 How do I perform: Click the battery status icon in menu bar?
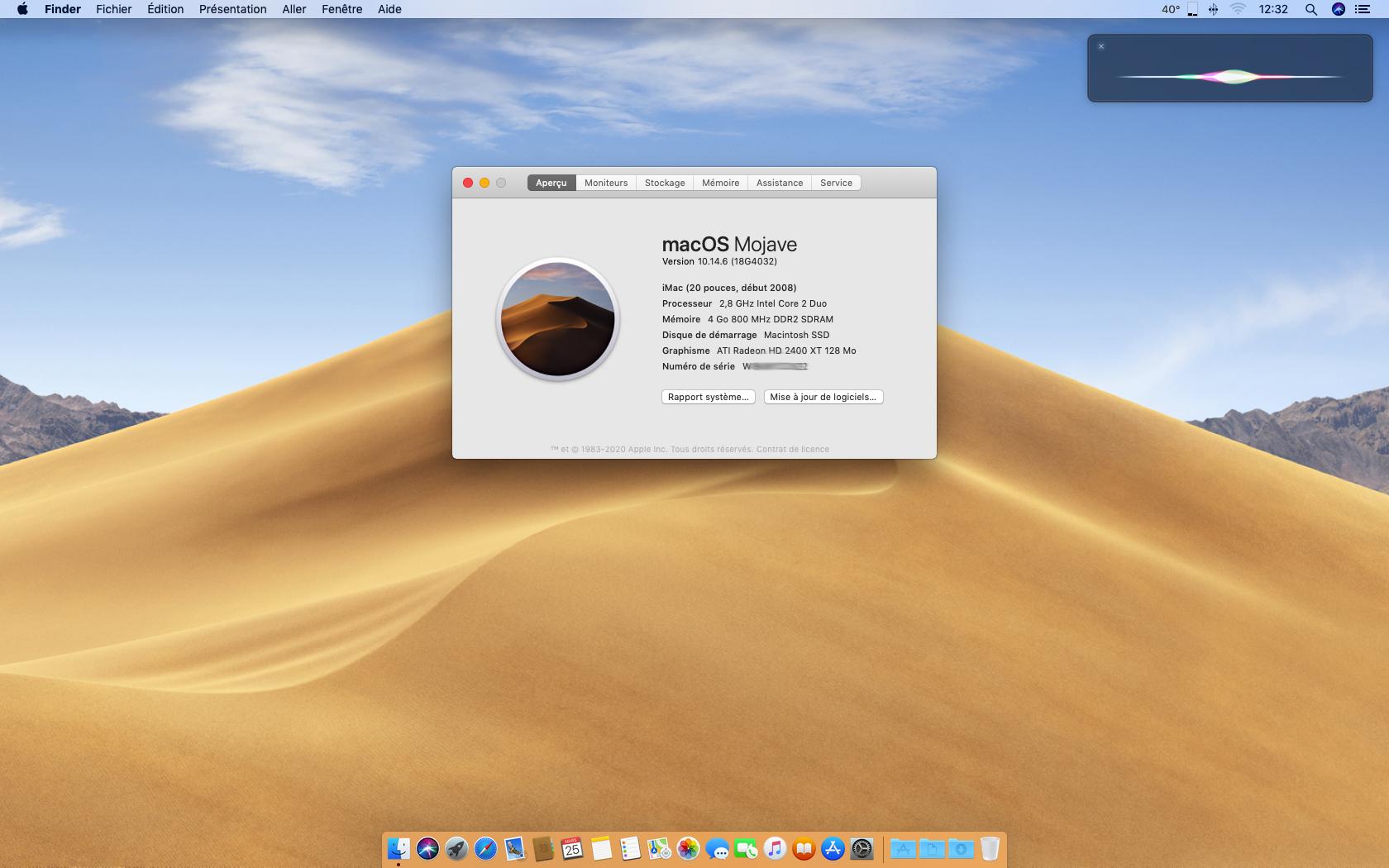[x=1192, y=9]
